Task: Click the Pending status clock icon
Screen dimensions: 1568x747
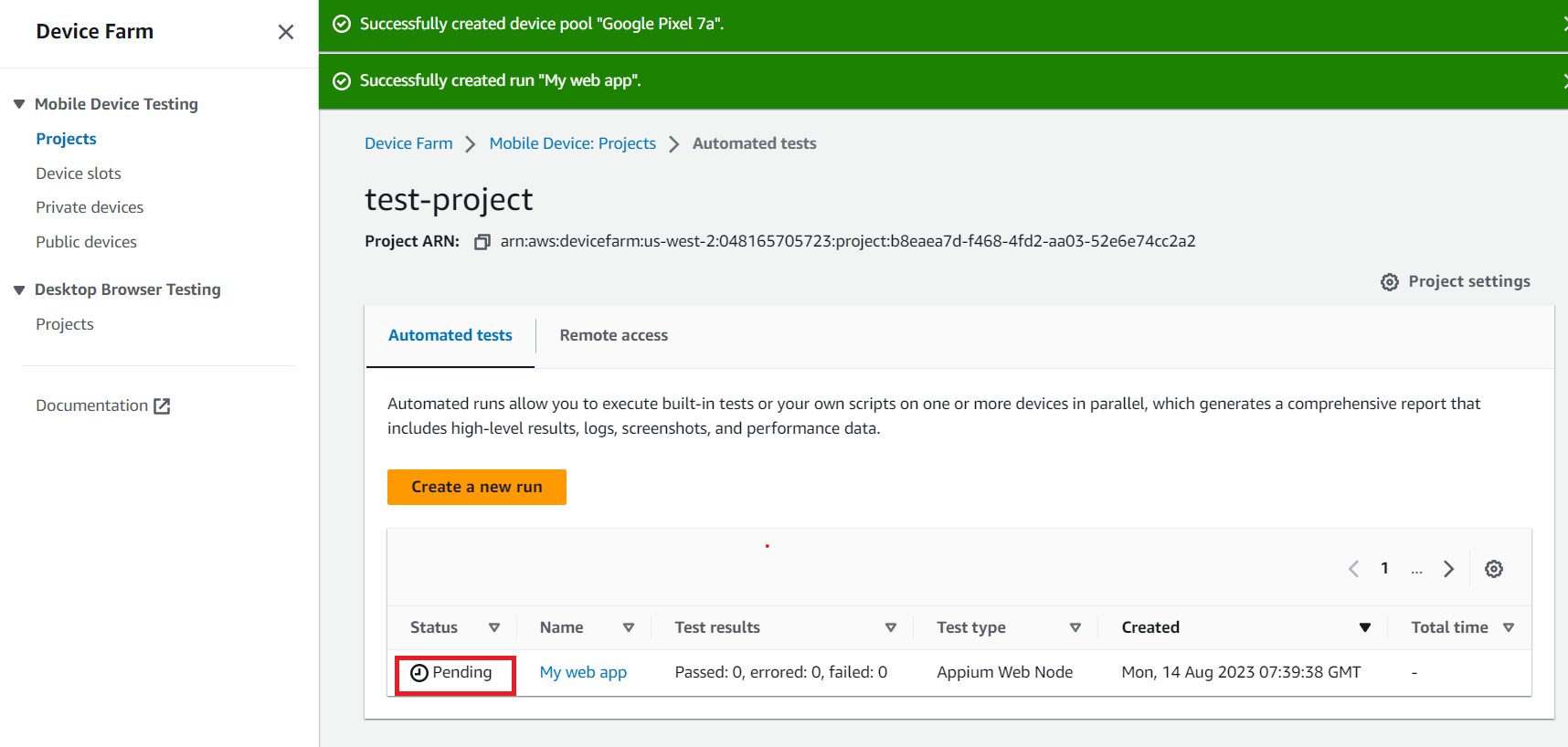Action: click(x=419, y=673)
